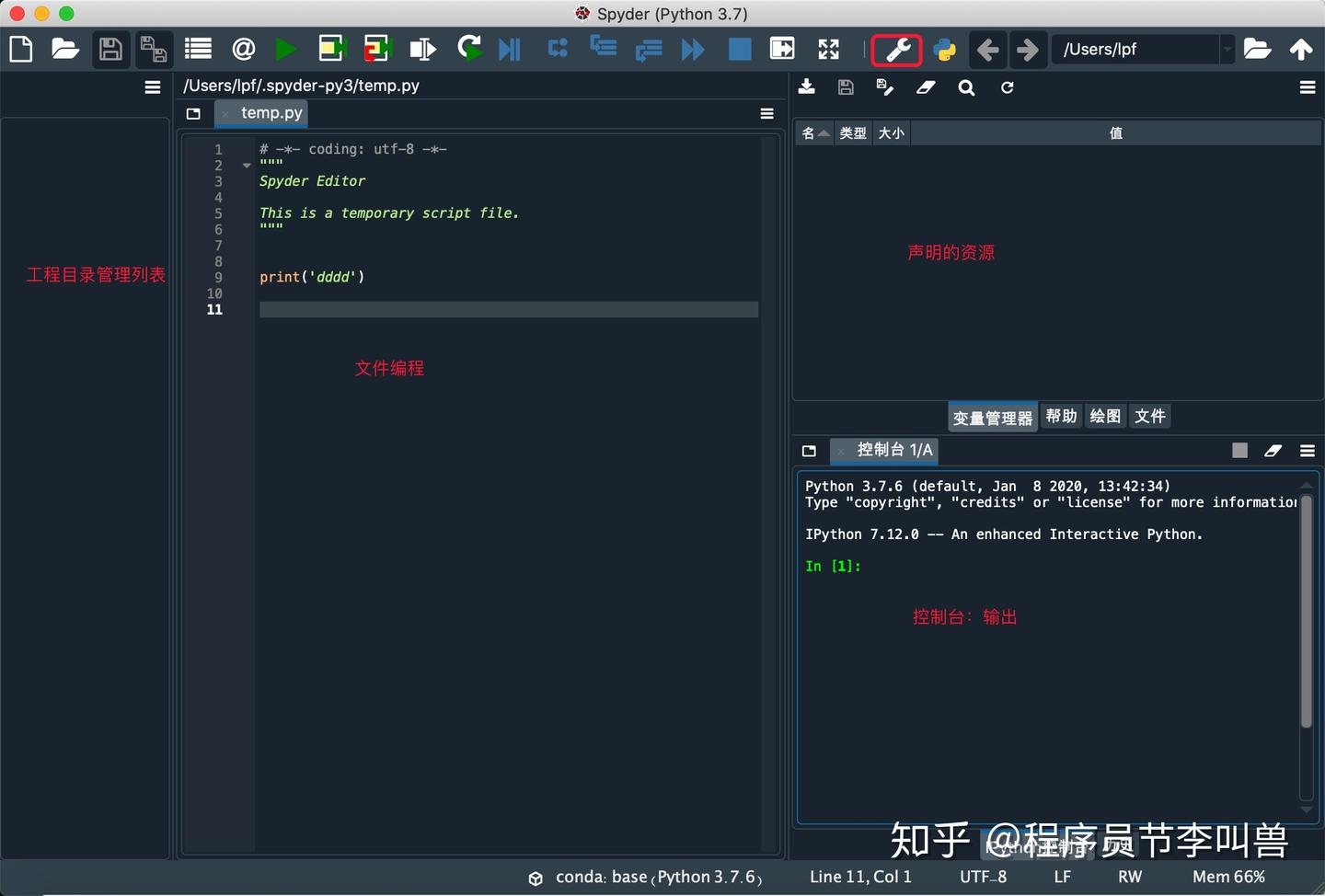This screenshot has width=1325, height=896.
Task: Click conda: base interpreter in the status bar
Action: [x=644, y=877]
